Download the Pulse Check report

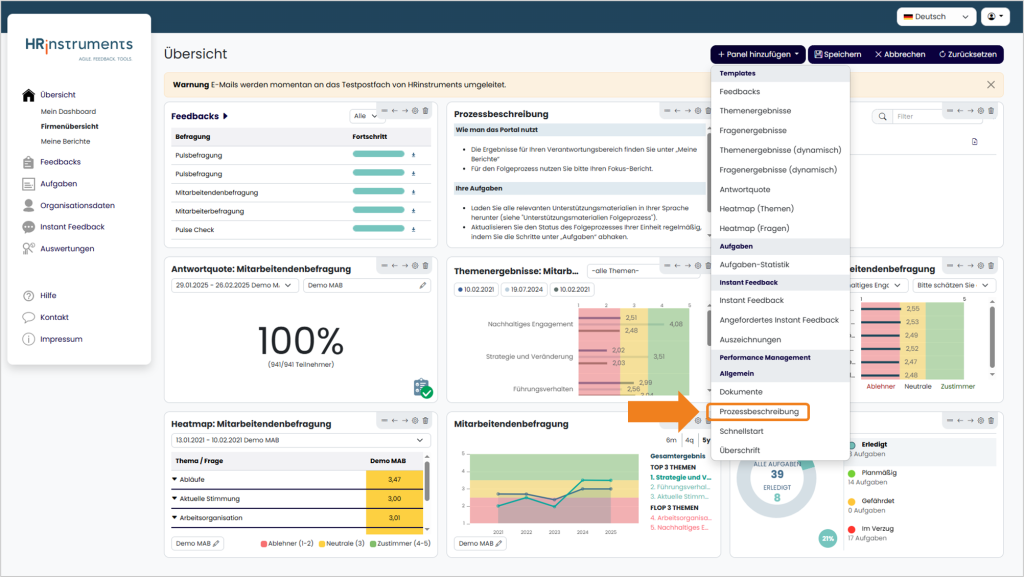(413, 230)
